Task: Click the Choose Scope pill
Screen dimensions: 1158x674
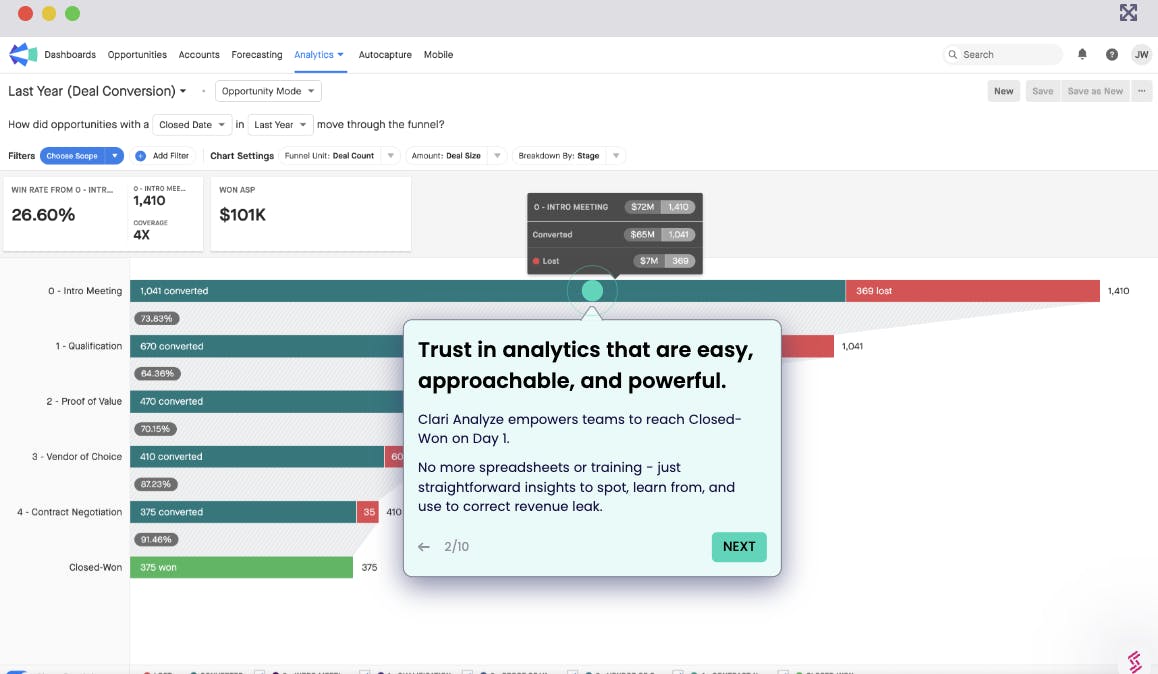Action: 72,156
